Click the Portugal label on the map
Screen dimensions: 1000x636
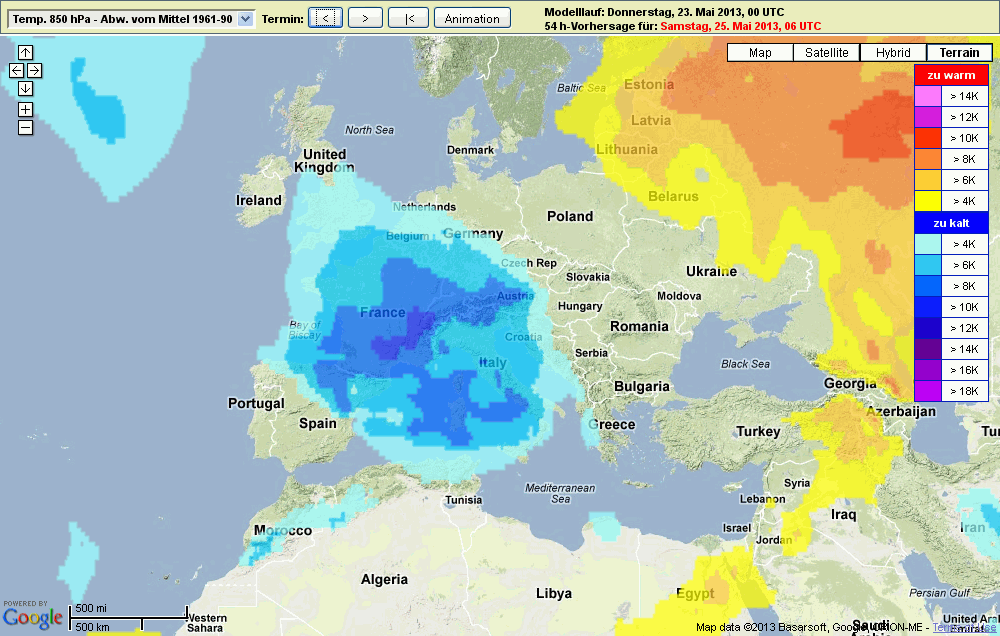coord(256,403)
